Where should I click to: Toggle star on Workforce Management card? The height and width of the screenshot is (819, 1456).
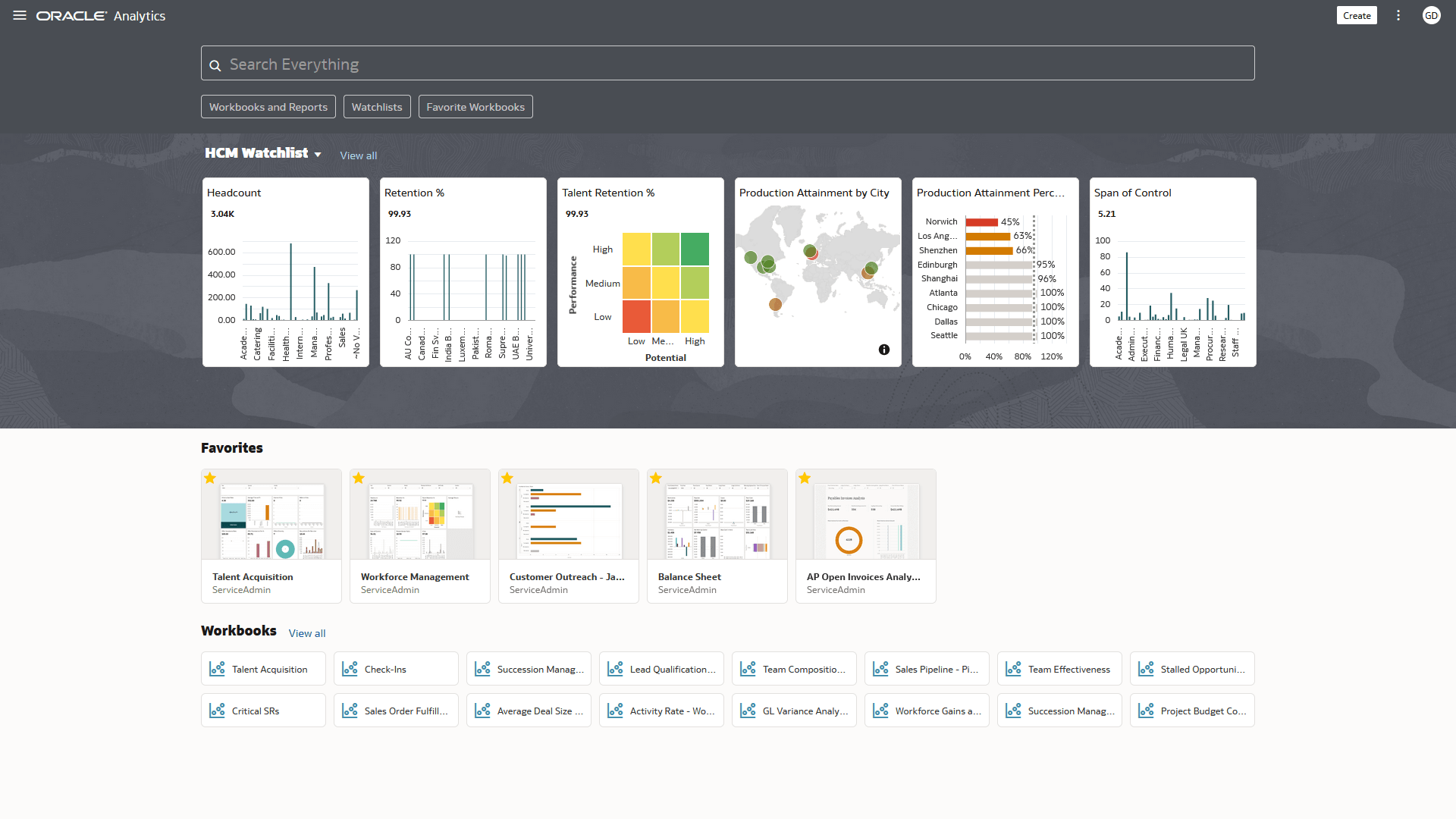359,478
